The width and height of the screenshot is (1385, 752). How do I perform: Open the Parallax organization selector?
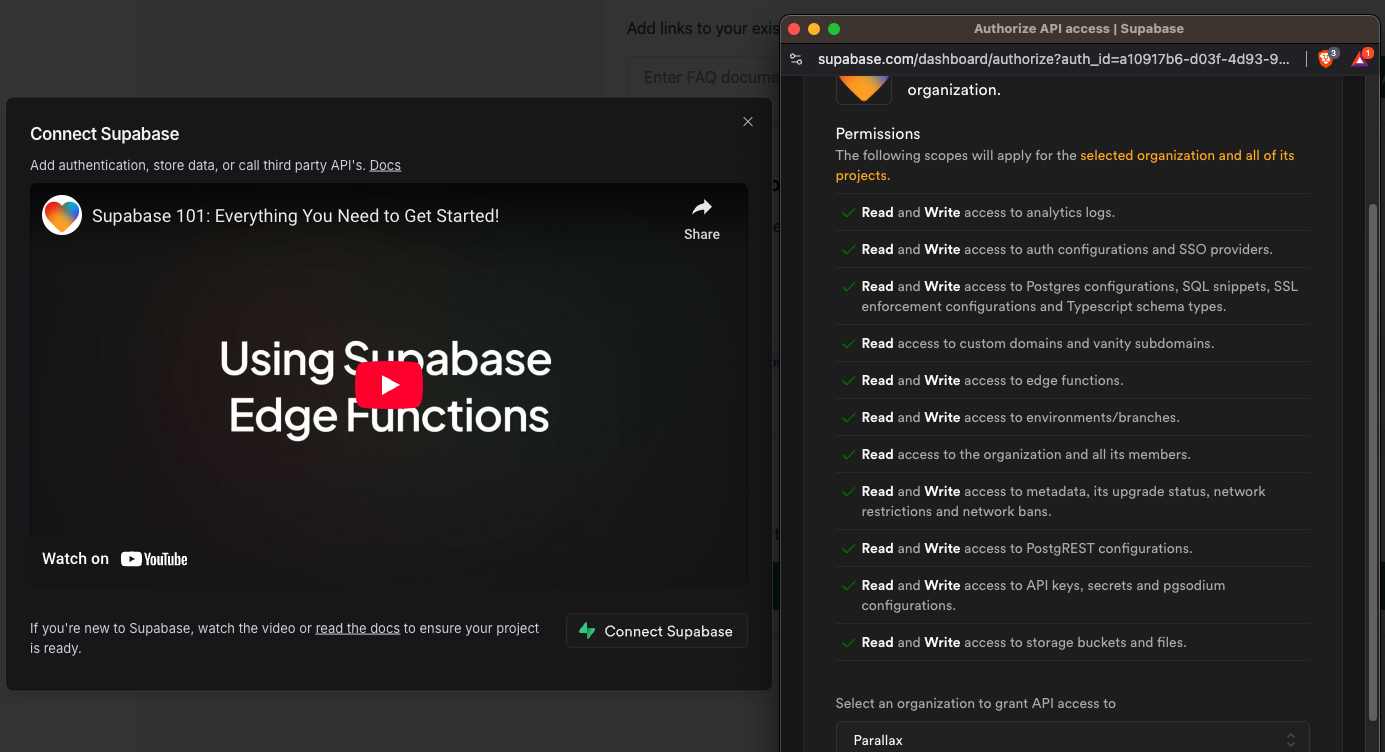coord(1072,738)
